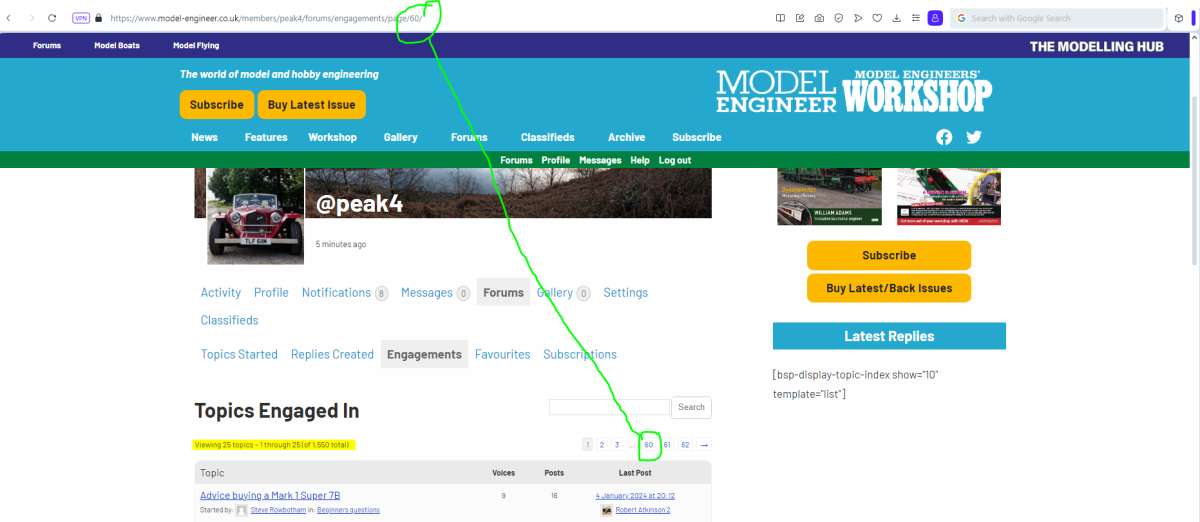
Task: Open the Workshop navigation item
Action: [332, 137]
